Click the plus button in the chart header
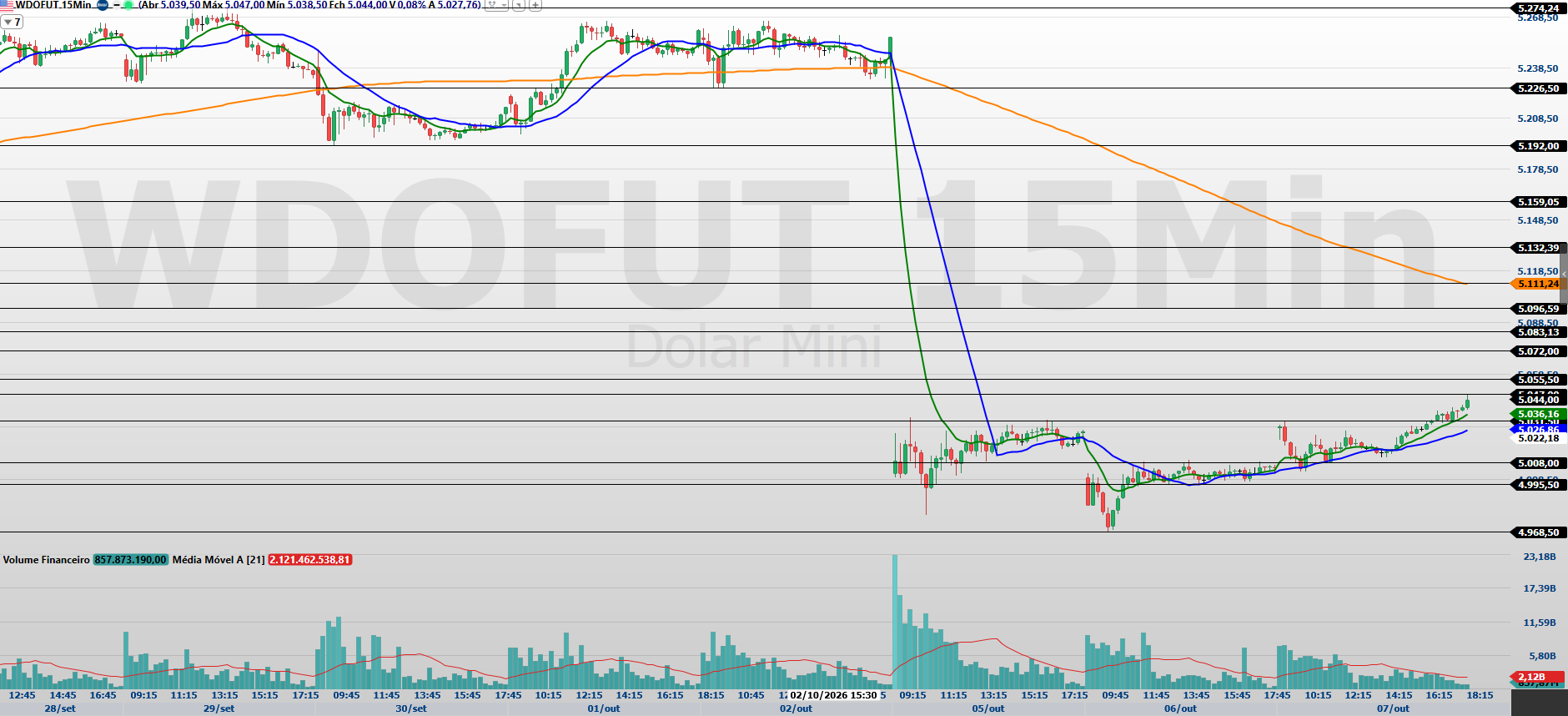The image size is (1568, 716). pos(535,5)
